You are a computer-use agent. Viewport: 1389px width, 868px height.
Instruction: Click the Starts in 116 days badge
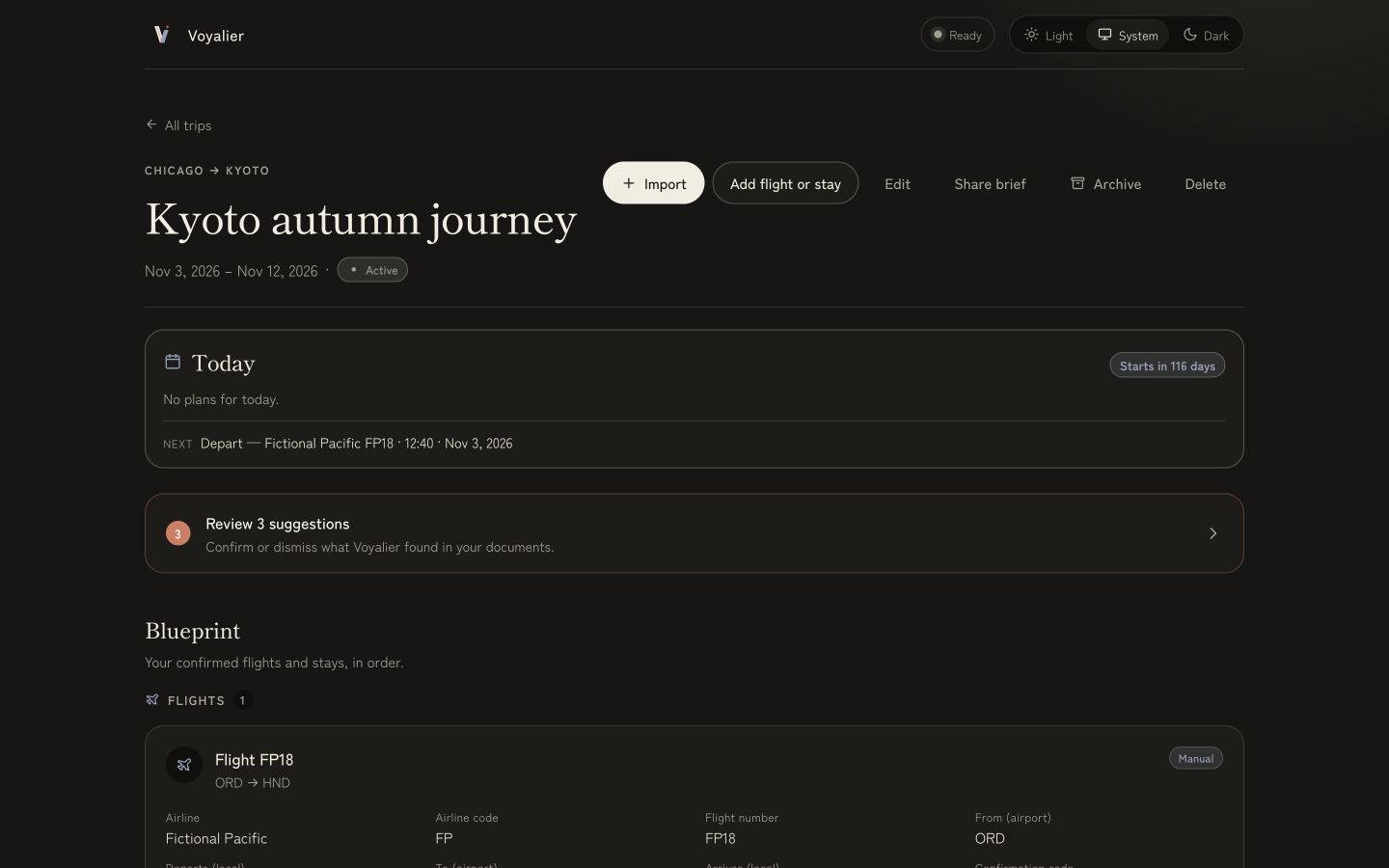tap(1167, 366)
